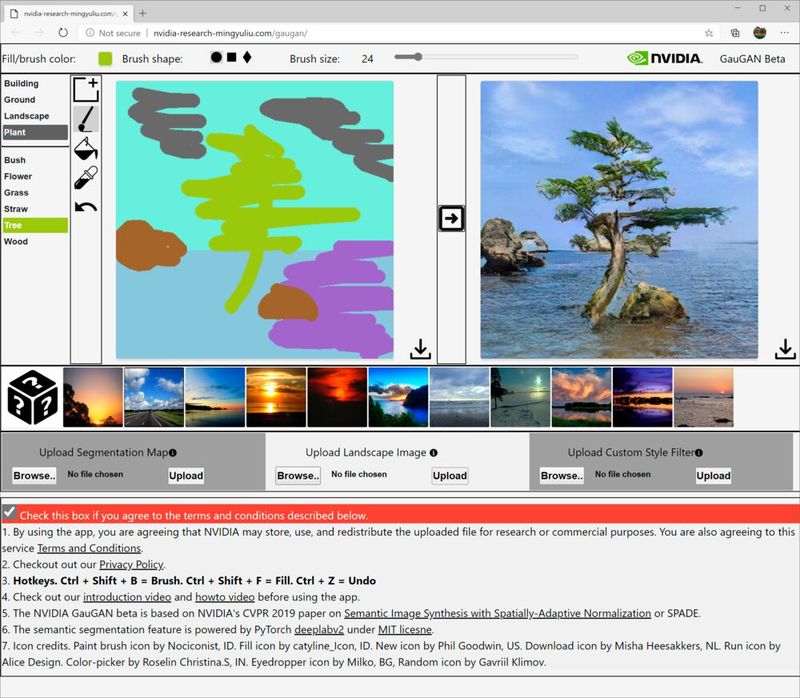Bookmark this page with the star icon
Image resolution: width=800 pixels, height=698 pixels.
(x=709, y=33)
